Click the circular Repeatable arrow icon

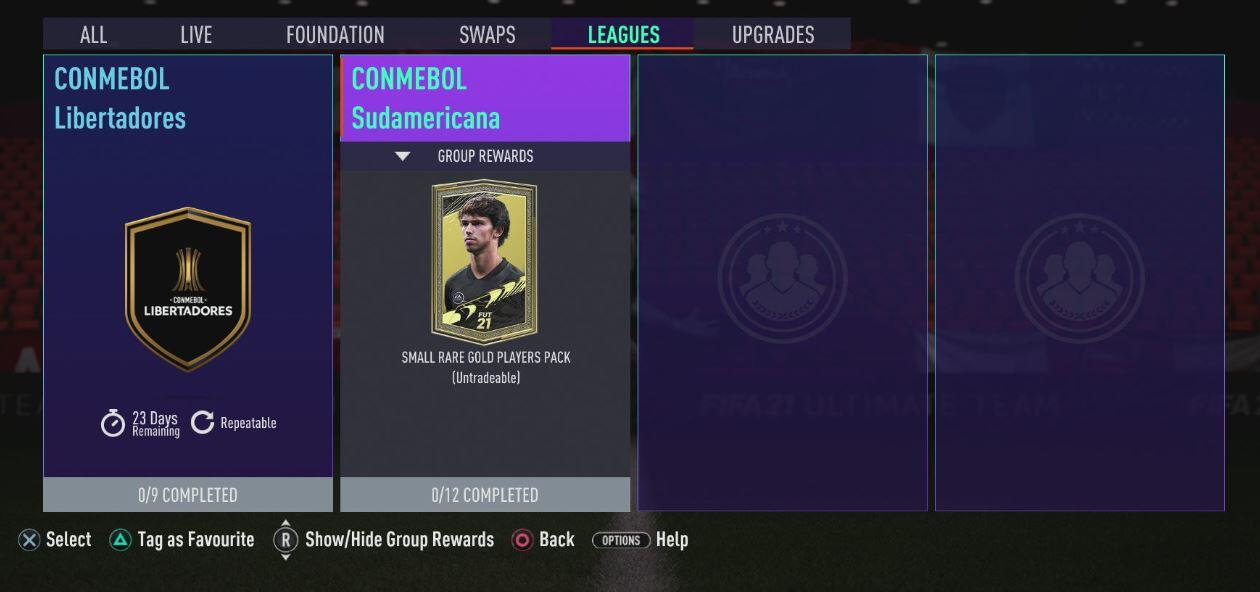pos(202,422)
